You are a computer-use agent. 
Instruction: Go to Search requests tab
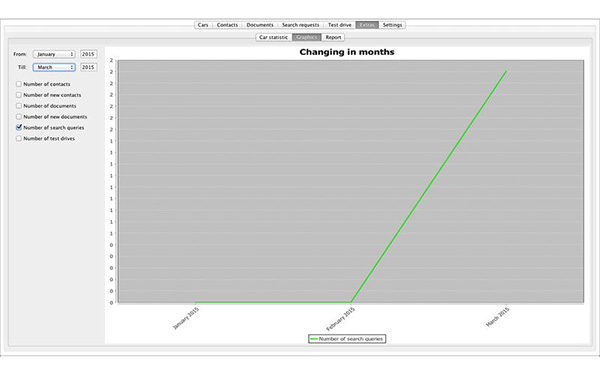pyautogui.click(x=300, y=25)
